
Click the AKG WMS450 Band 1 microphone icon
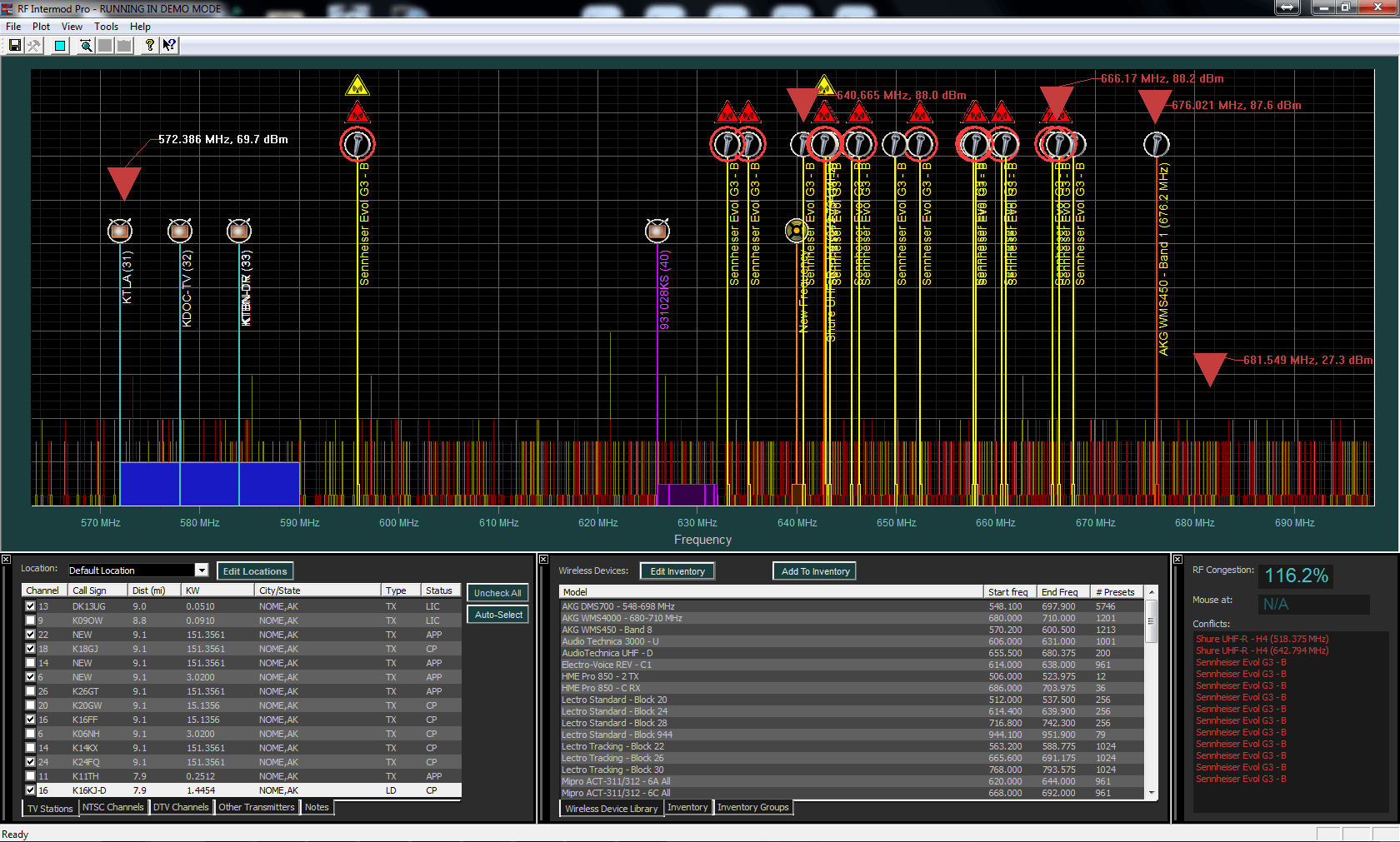1156,144
